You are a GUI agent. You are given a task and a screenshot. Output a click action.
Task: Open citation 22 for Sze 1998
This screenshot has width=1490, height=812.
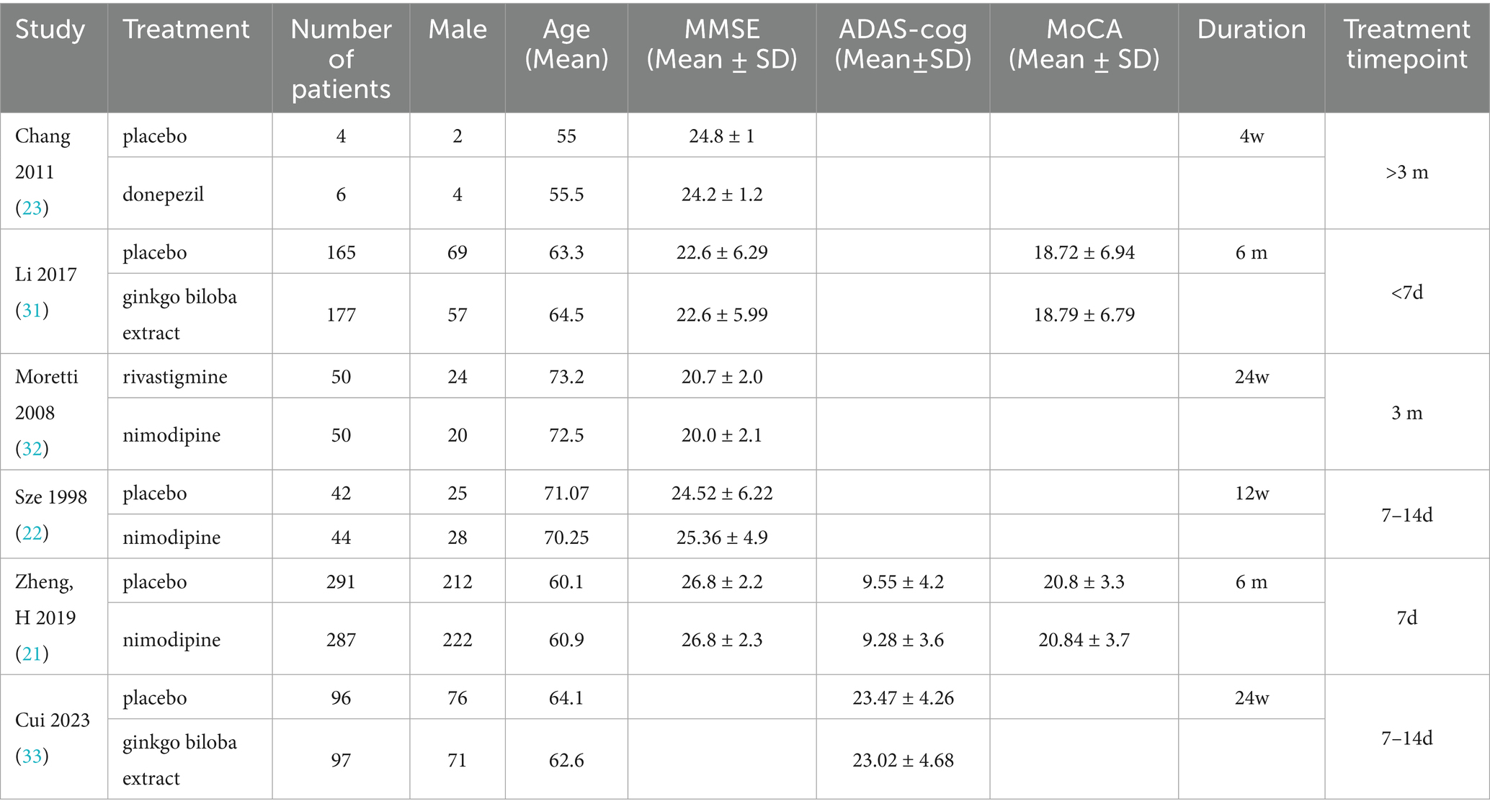pyautogui.click(x=32, y=533)
